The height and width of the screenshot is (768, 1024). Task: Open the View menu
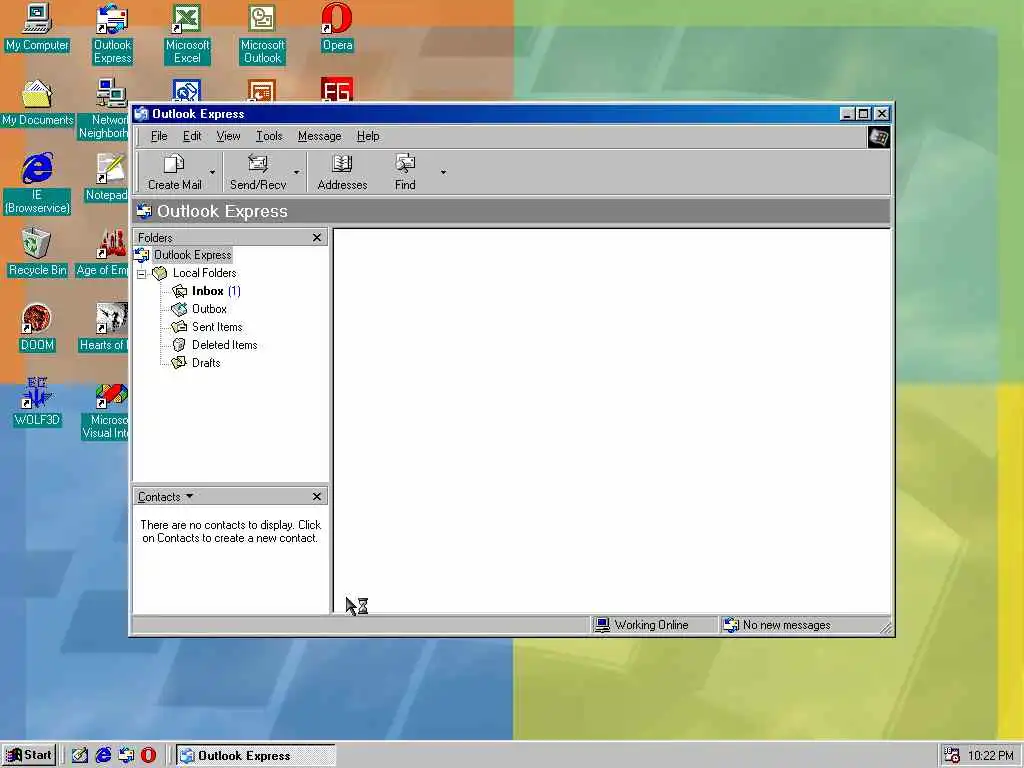pos(229,136)
